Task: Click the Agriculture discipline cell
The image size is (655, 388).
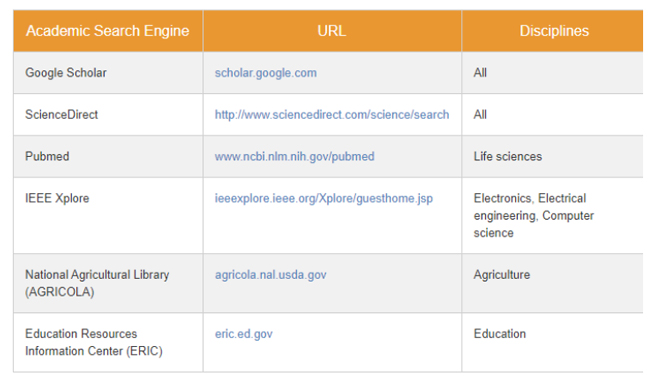Action: (552, 283)
